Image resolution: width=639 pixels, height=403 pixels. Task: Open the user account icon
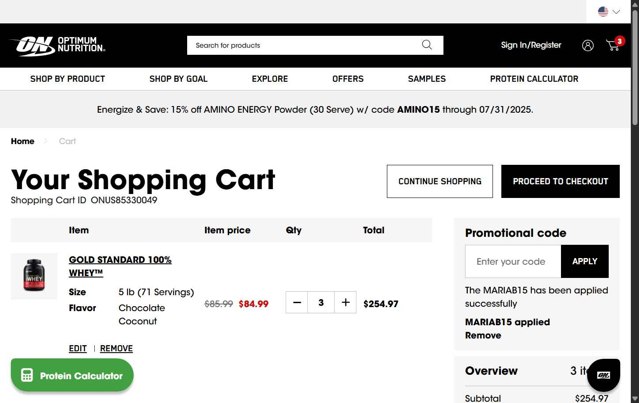[x=587, y=45]
